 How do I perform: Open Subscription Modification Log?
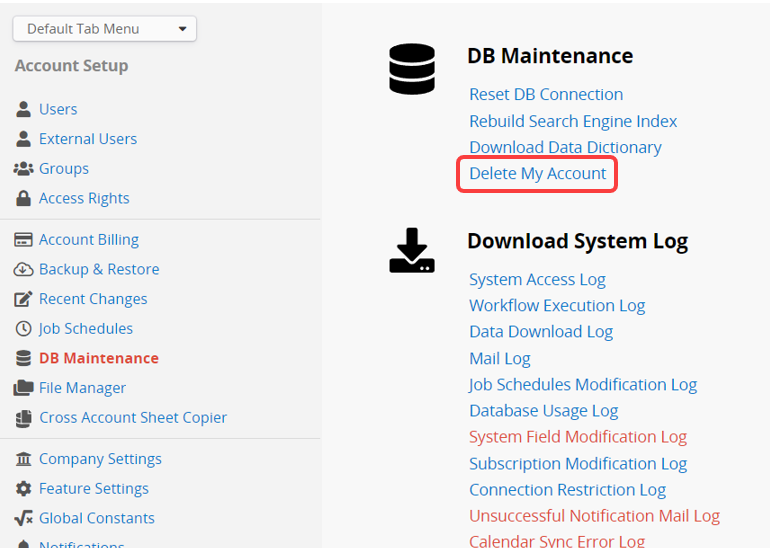tap(578, 464)
